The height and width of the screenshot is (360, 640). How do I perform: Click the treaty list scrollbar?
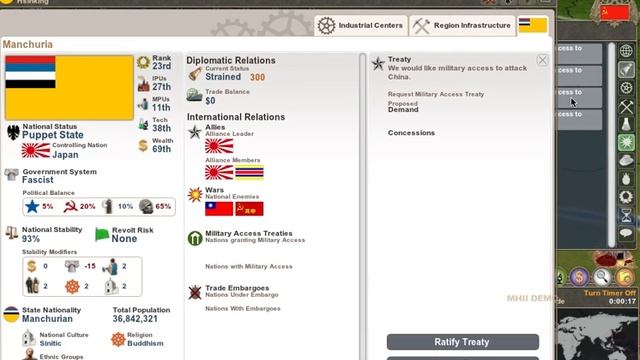611,145
